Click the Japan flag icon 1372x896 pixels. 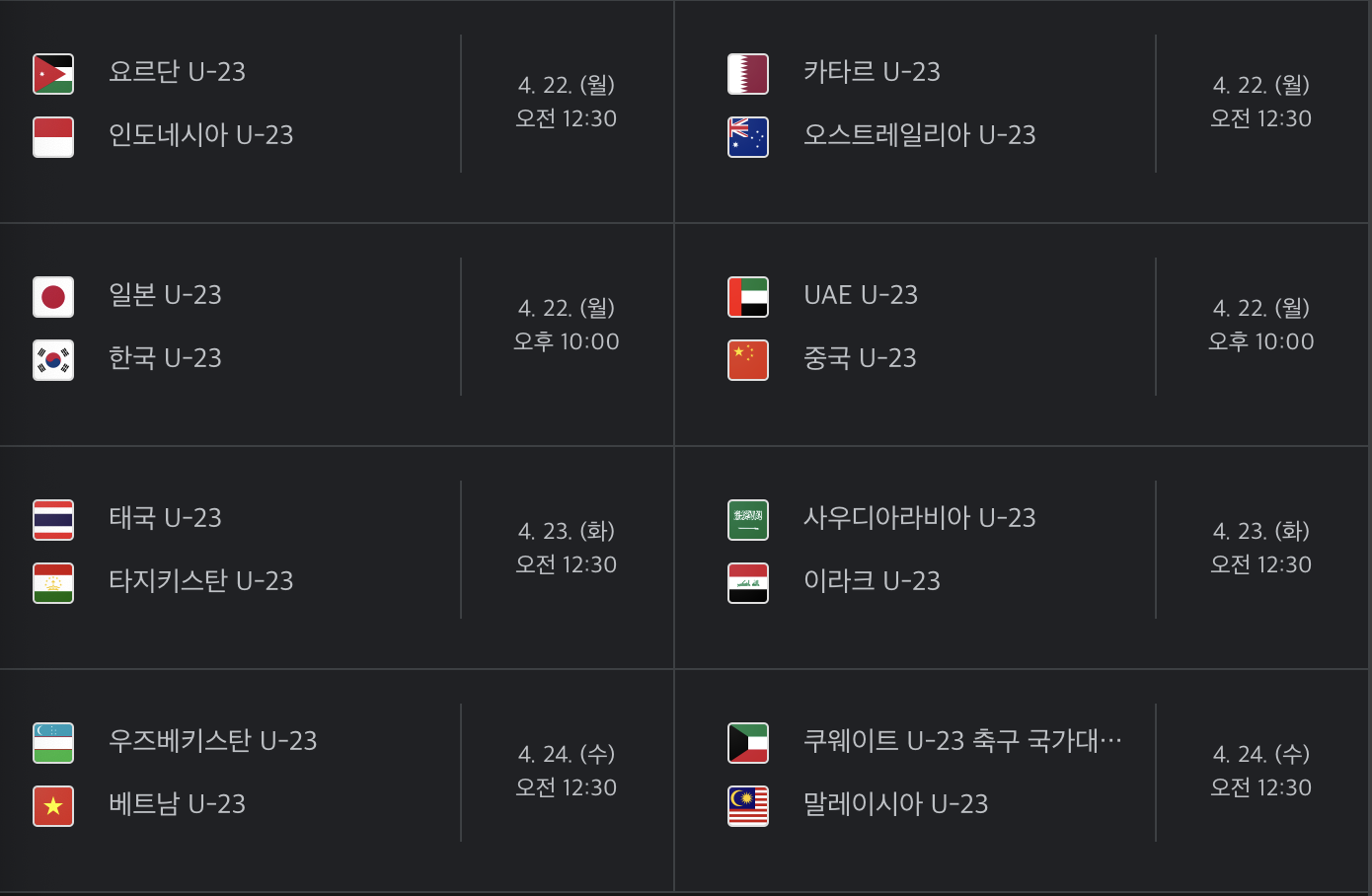pos(52,297)
